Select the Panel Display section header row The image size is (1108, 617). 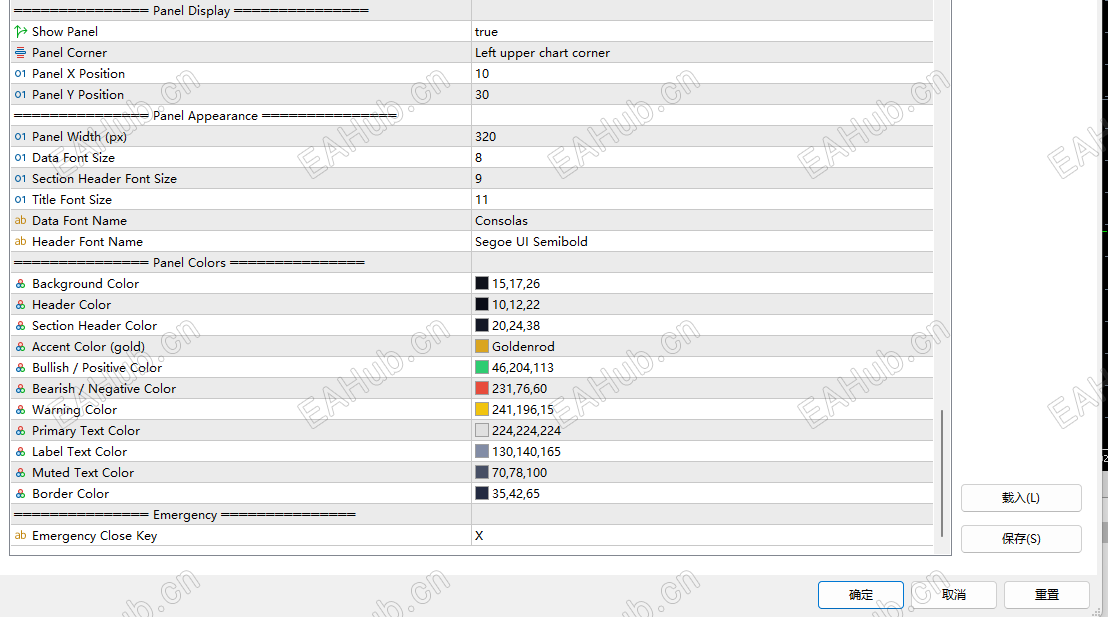tap(472, 11)
